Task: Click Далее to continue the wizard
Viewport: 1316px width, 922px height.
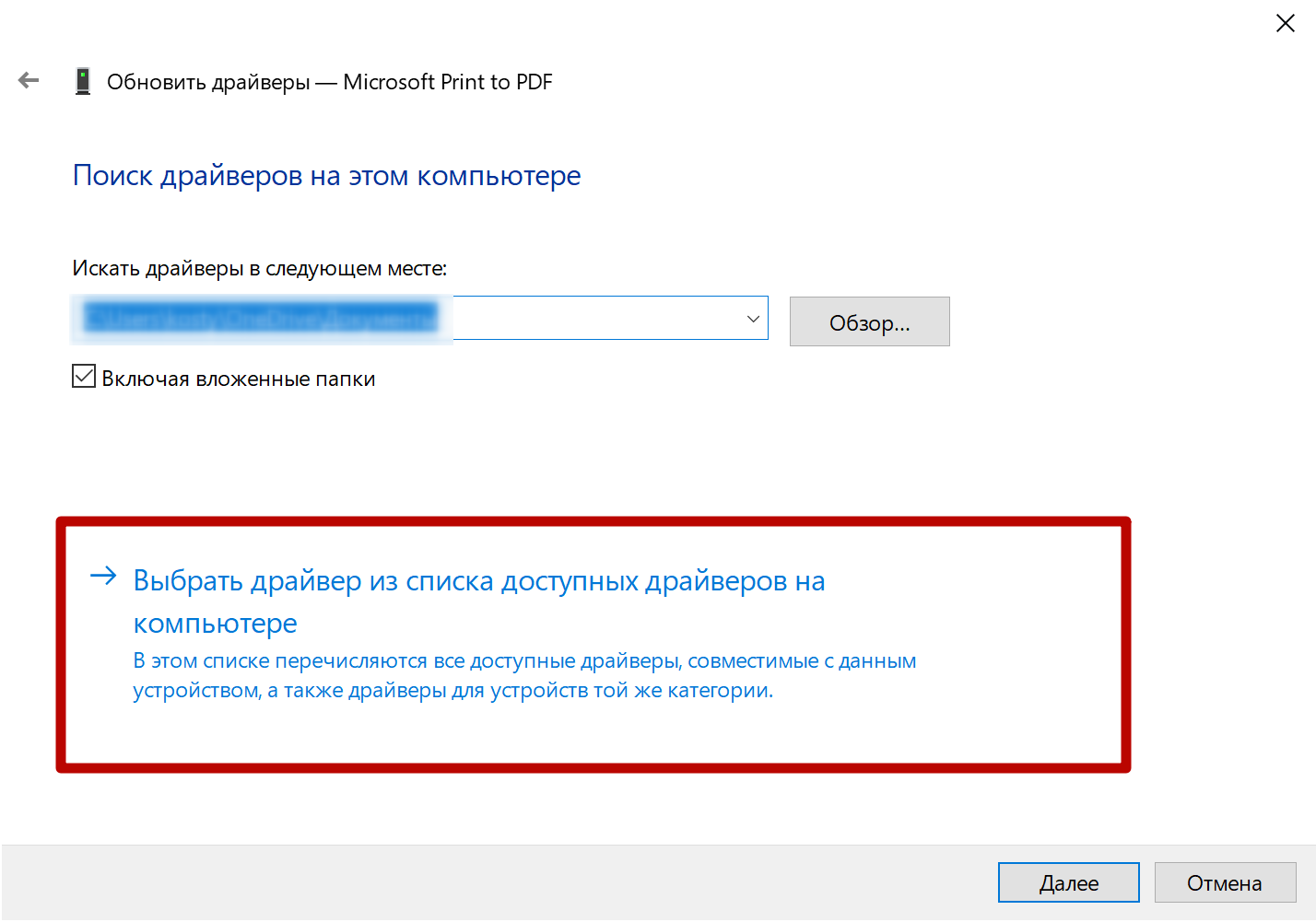Action: [x=1068, y=881]
